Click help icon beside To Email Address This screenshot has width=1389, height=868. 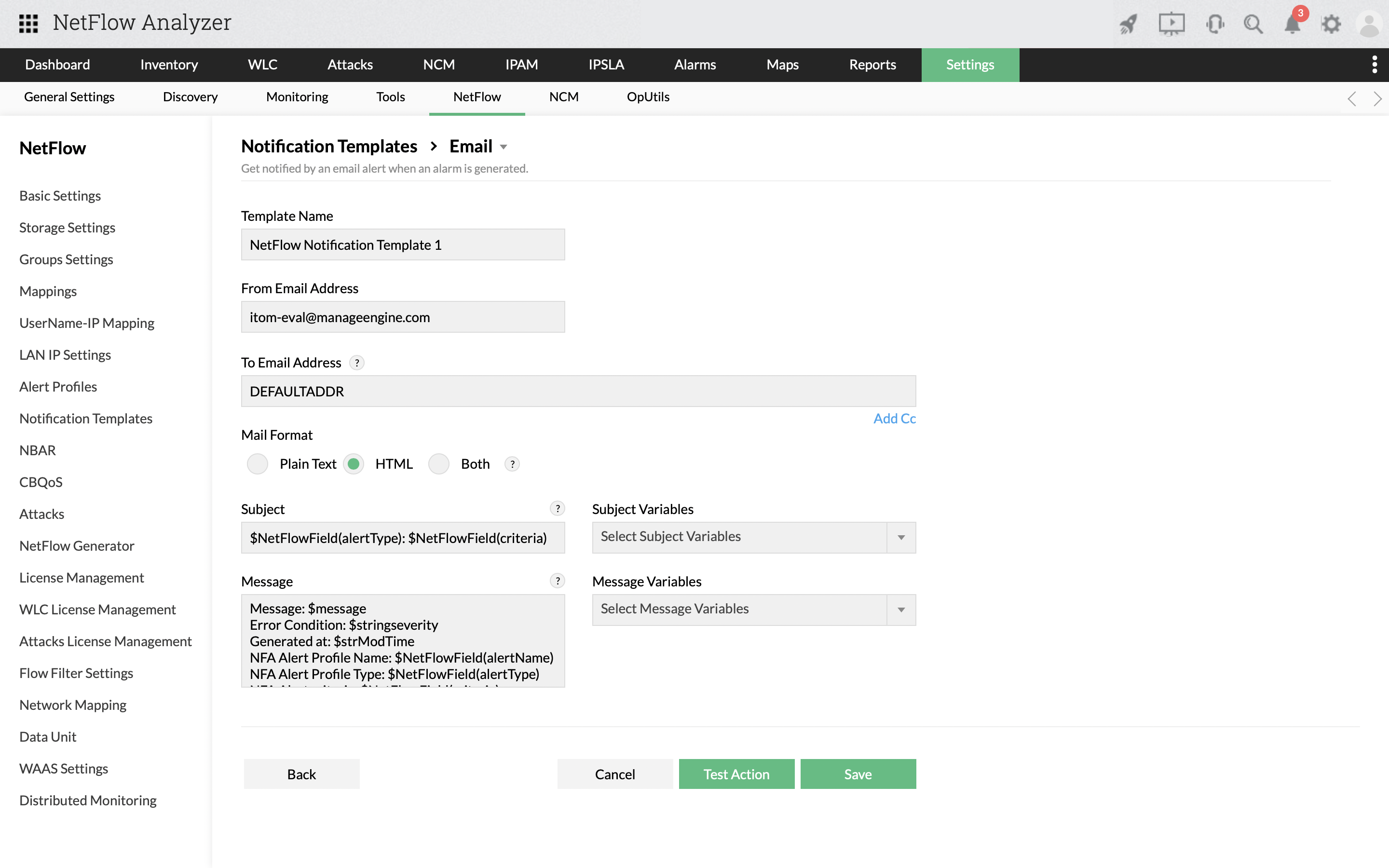tap(357, 363)
